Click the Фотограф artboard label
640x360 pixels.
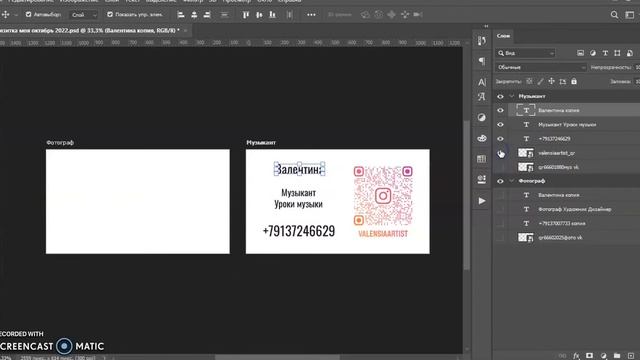(x=60, y=142)
